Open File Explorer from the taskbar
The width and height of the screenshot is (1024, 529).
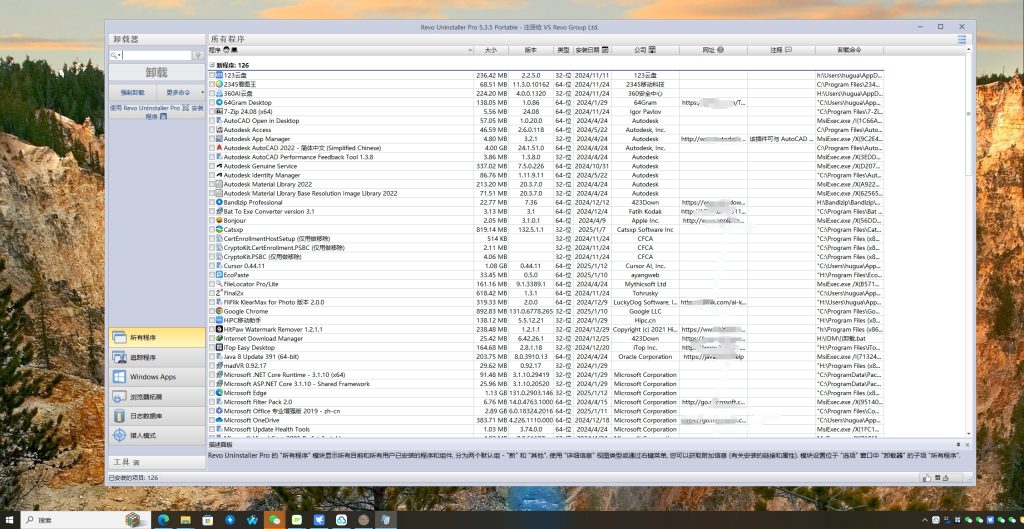pyautogui.click(x=185, y=520)
